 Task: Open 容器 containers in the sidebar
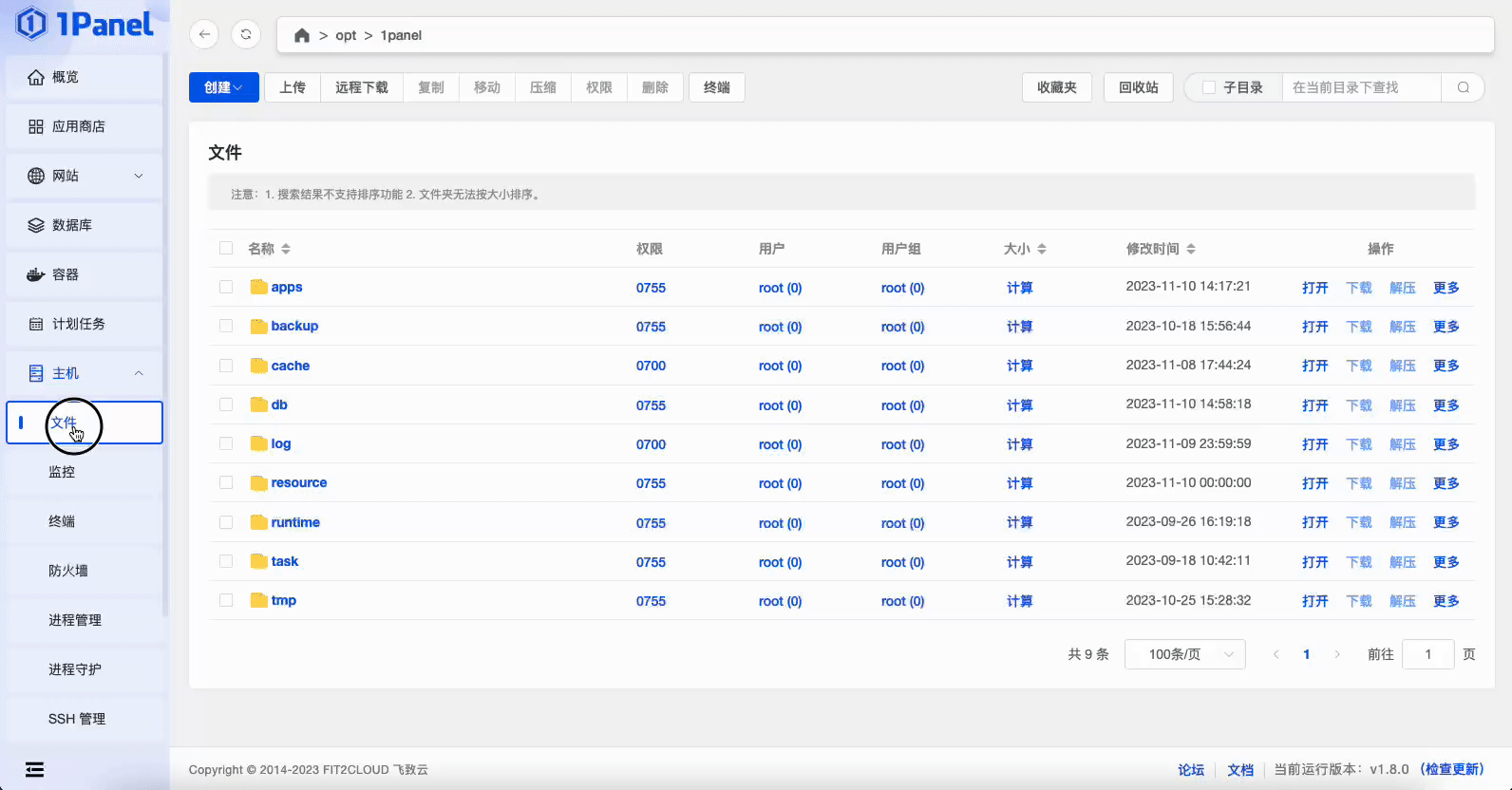click(x=66, y=274)
